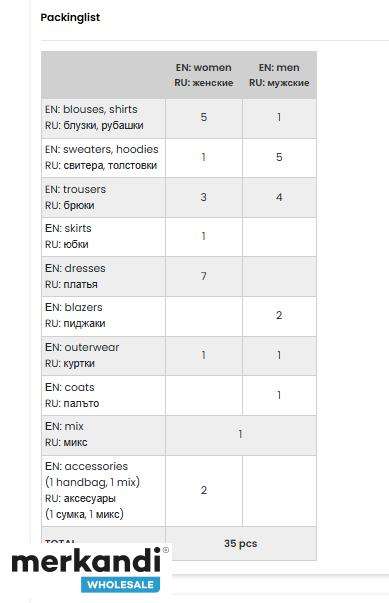The height and width of the screenshot is (603, 389).
Task: Click men's blazers quantity 2
Action: [279, 315]
